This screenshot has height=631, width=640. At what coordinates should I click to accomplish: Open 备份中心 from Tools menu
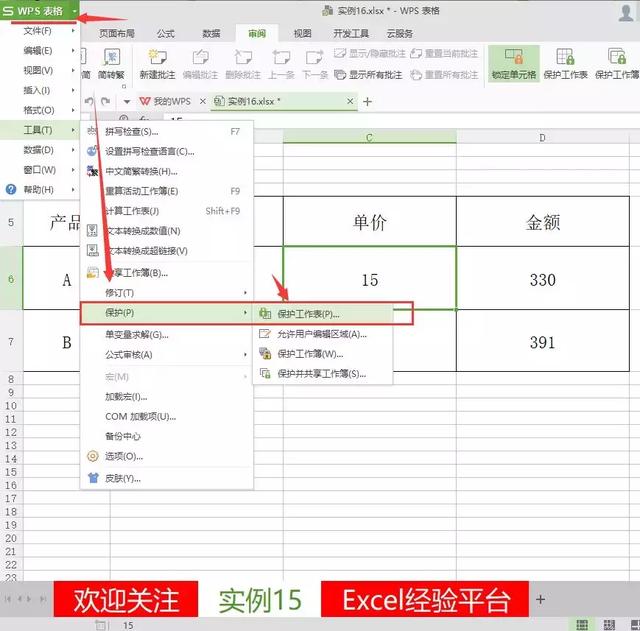click(167, 436)
